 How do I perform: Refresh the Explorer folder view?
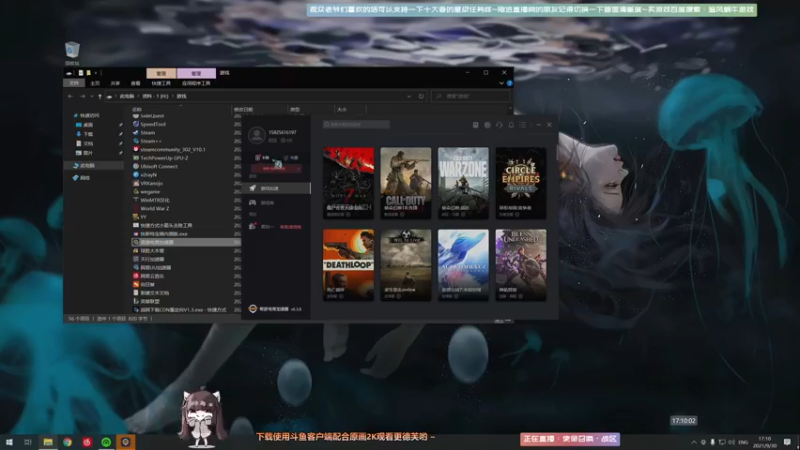click(x=421, y=96)
